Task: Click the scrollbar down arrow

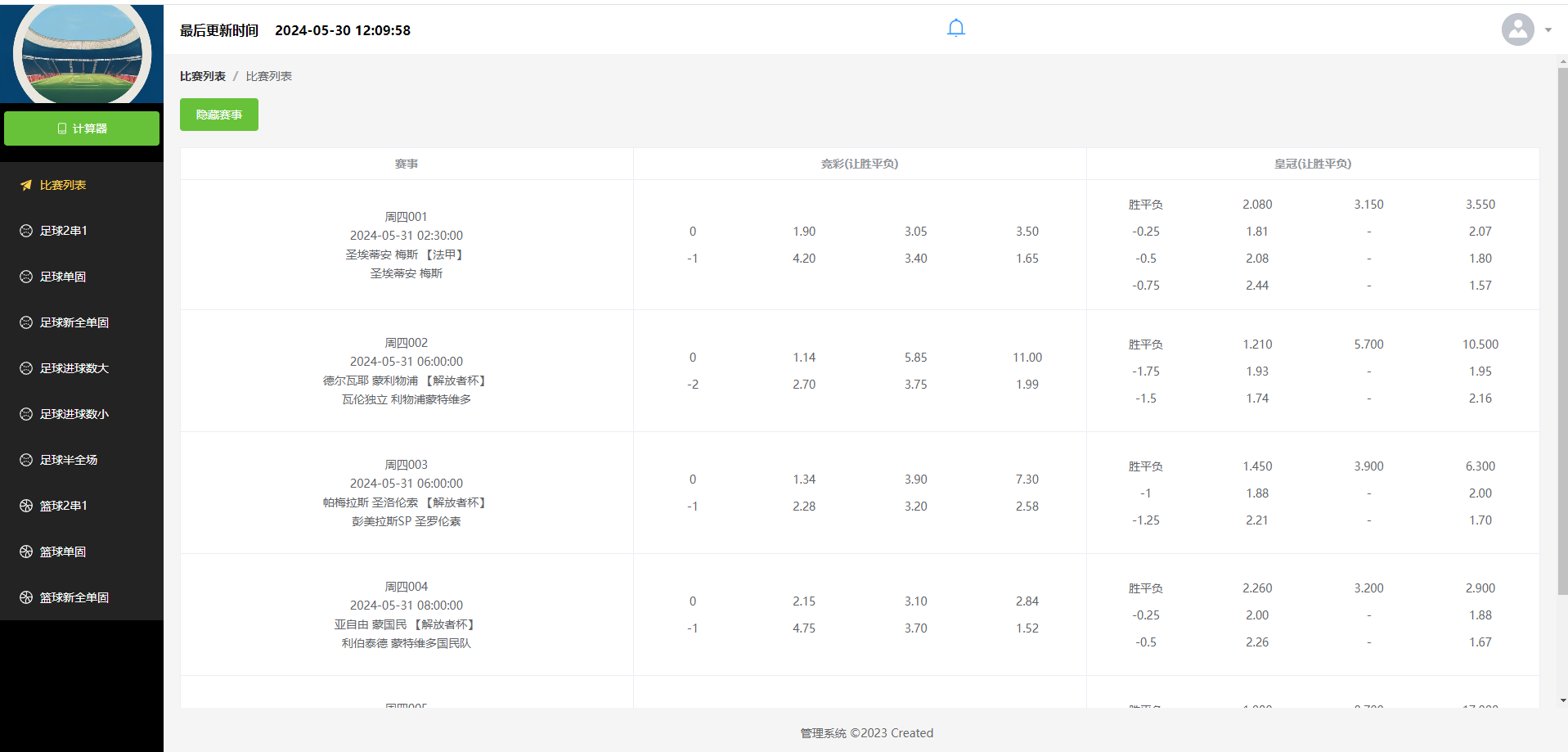Action: click(x=1562, y=700)
